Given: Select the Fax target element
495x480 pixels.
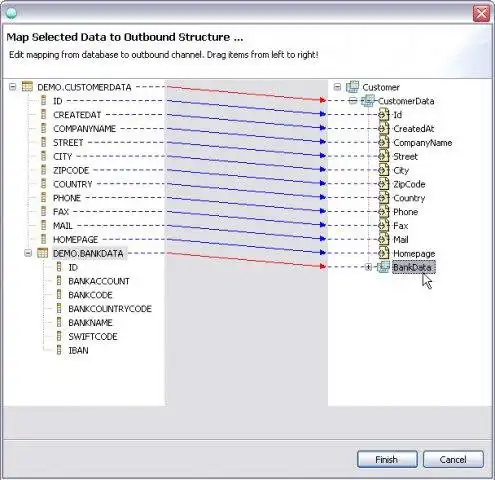Looking at the screenshot, I should pyautogui.click(x=400, y=226).
